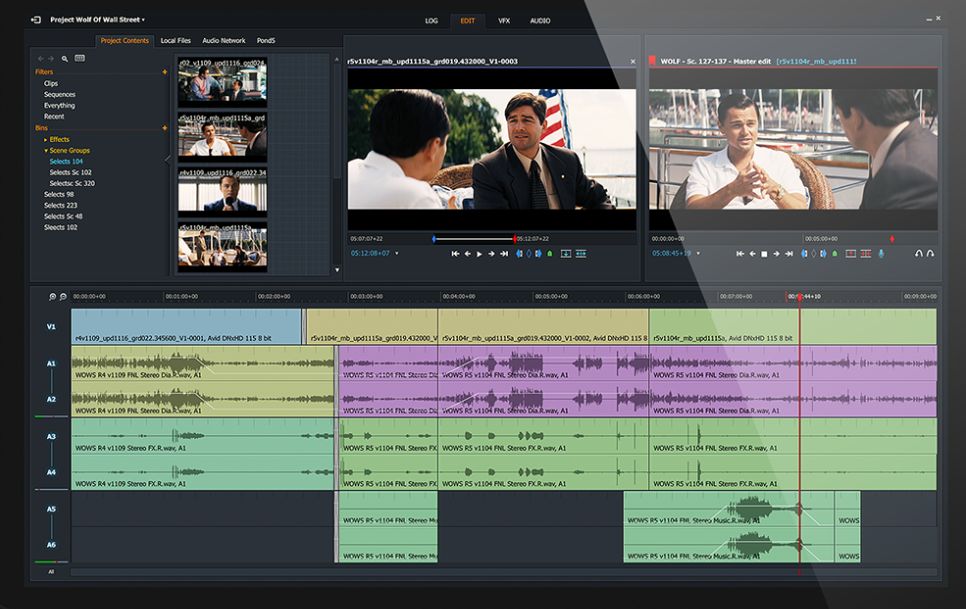Open the Audio Network tab
This screenshot has width=966, height=609.
(224, 41)
